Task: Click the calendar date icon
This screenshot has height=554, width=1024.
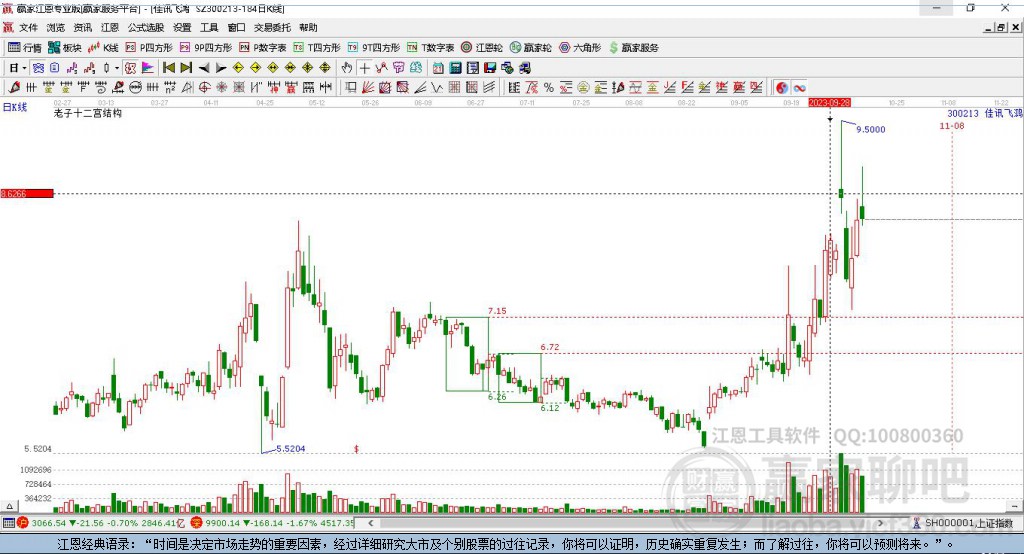Action: [438, 68]
